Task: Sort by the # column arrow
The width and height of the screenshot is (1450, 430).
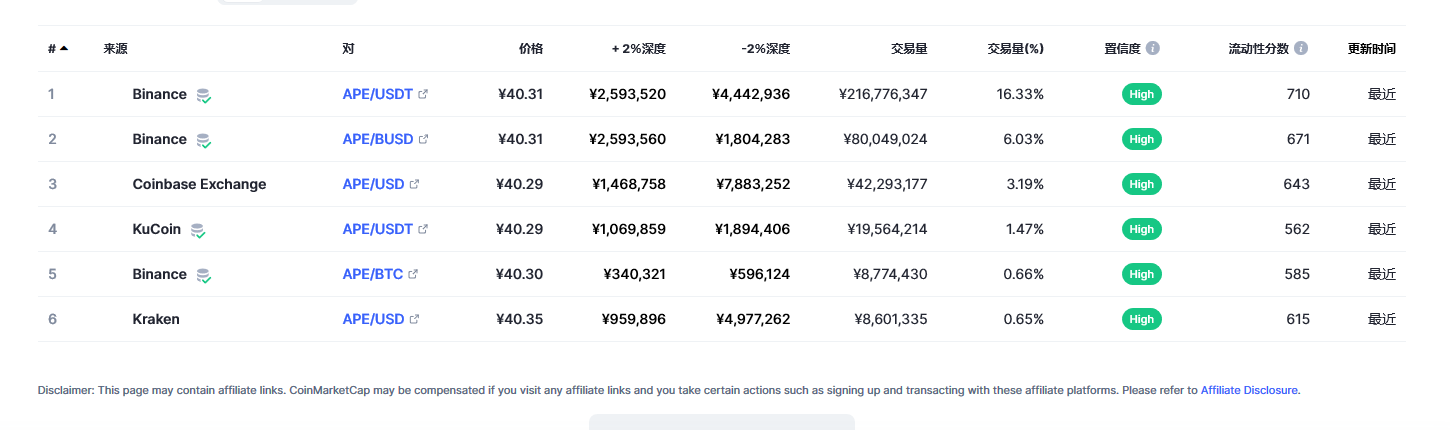Action: (x=64, y=48)
